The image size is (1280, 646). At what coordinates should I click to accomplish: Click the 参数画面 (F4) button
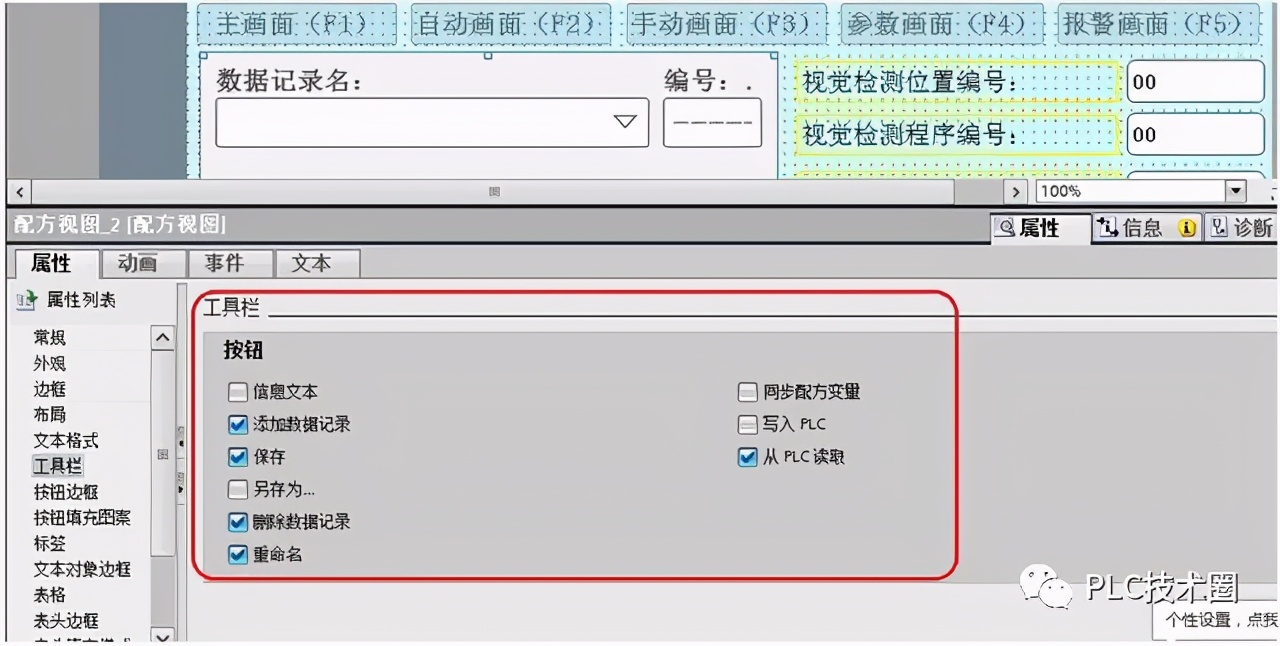point(942,24)
